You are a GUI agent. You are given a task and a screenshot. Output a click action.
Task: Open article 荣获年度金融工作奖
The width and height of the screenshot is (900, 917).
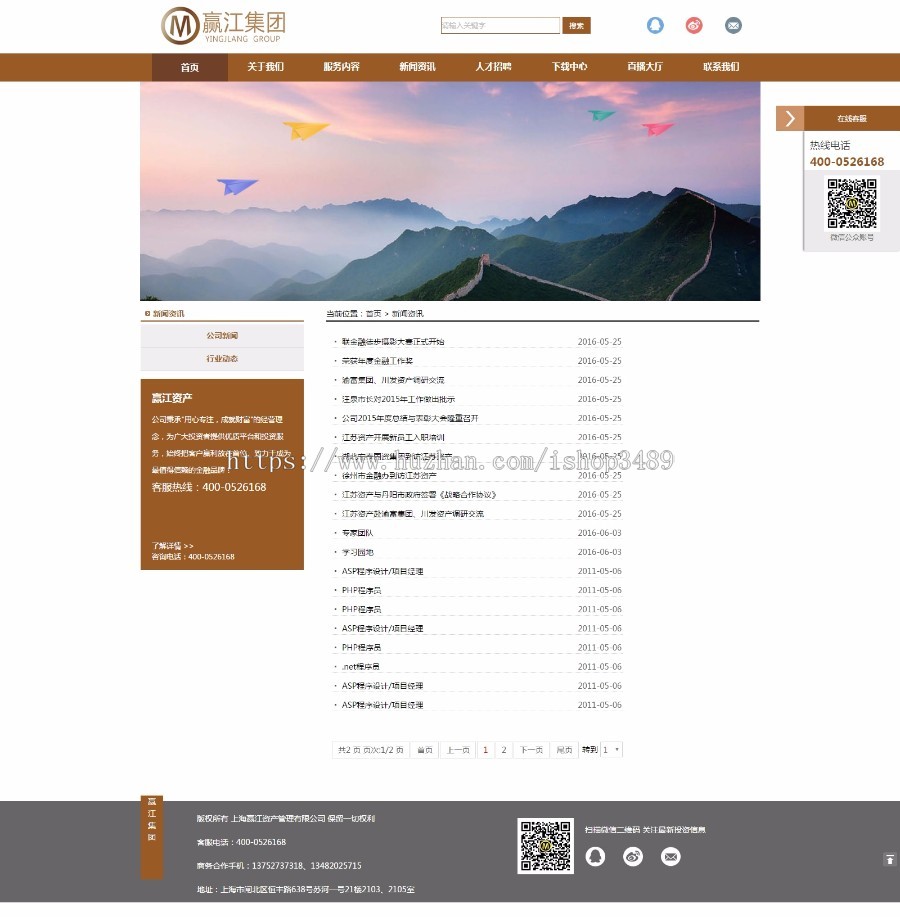point(378,361)
